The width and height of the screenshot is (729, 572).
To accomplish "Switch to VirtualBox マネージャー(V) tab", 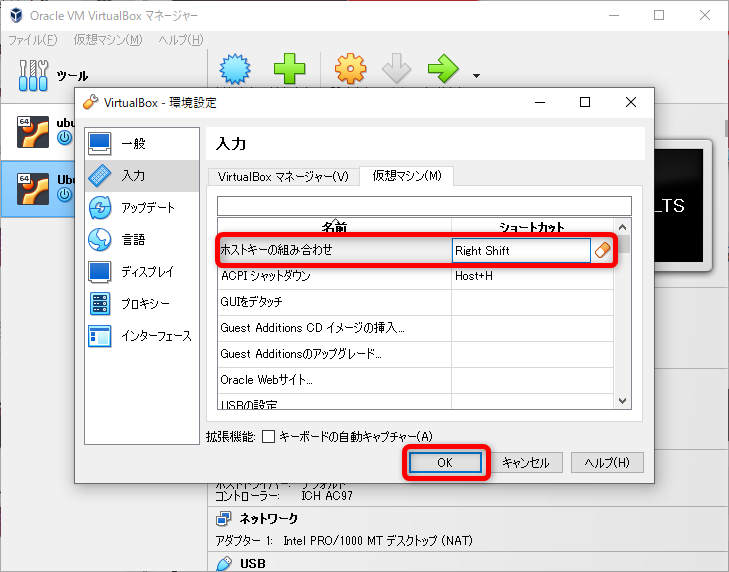I will click(x=283, y=177).
